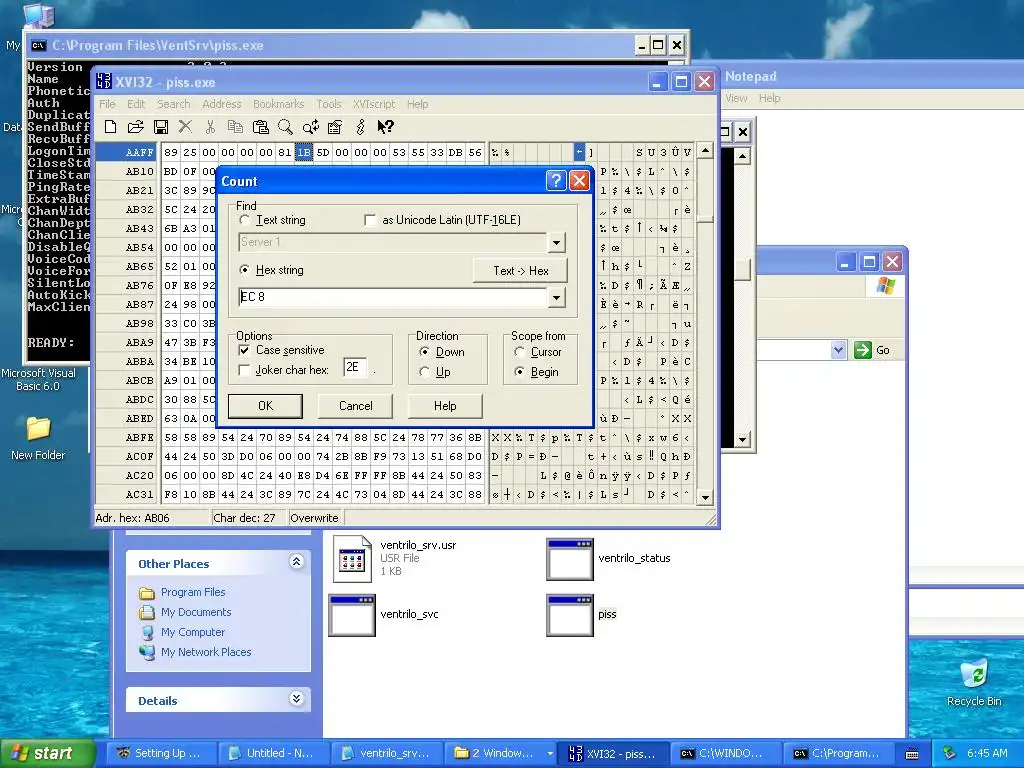Click the What's This help pointer icon
The width and height of the screenshot is (1024, 768).
click(385, 127)
